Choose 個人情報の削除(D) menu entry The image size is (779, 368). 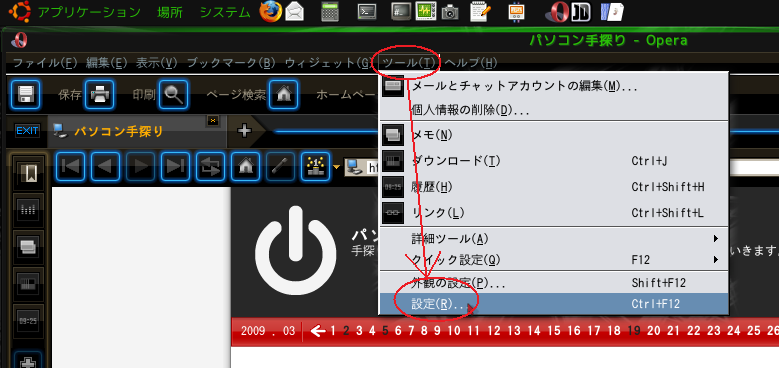click(553, 110)
